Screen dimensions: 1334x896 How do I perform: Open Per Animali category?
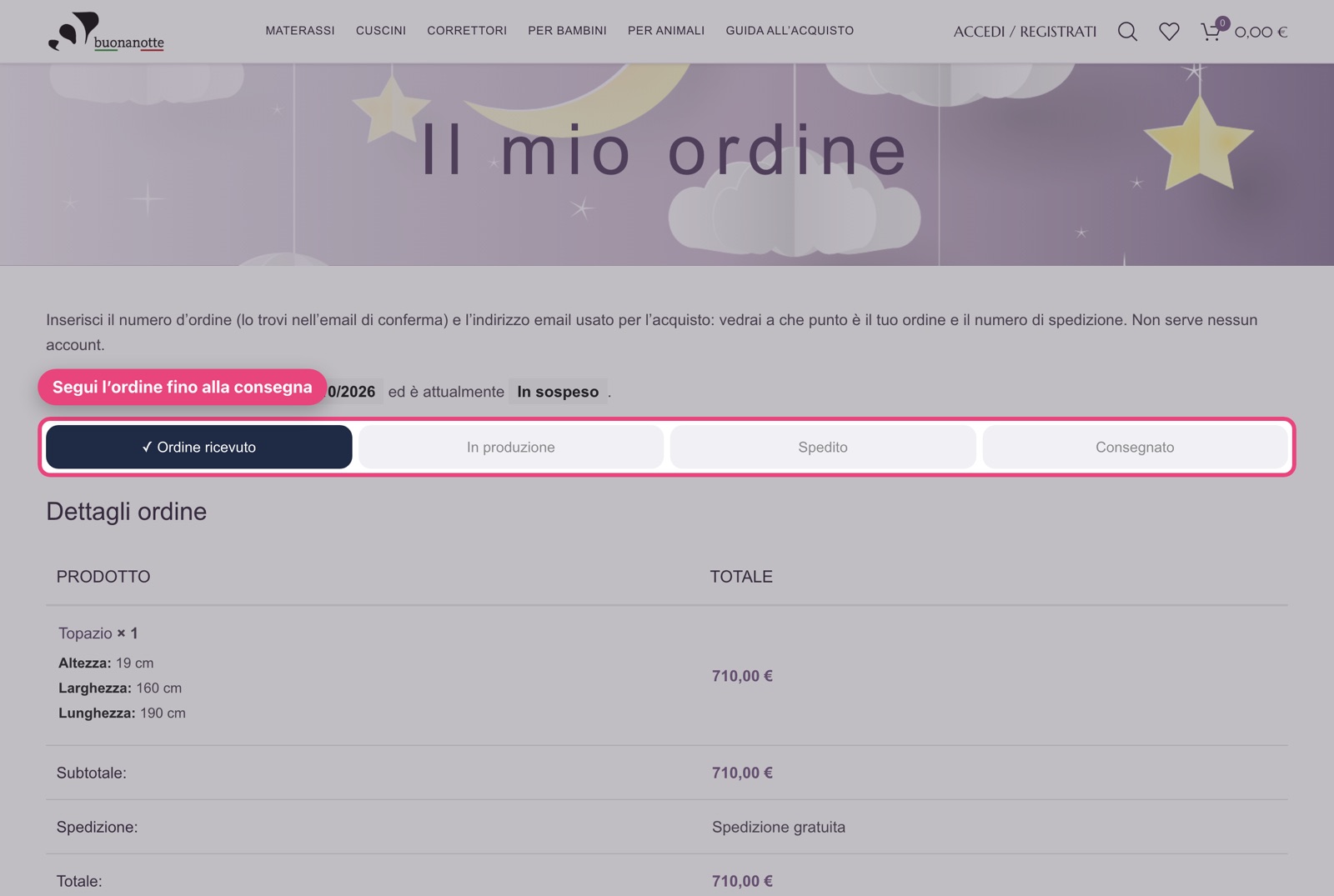click(x=666, y=31)
